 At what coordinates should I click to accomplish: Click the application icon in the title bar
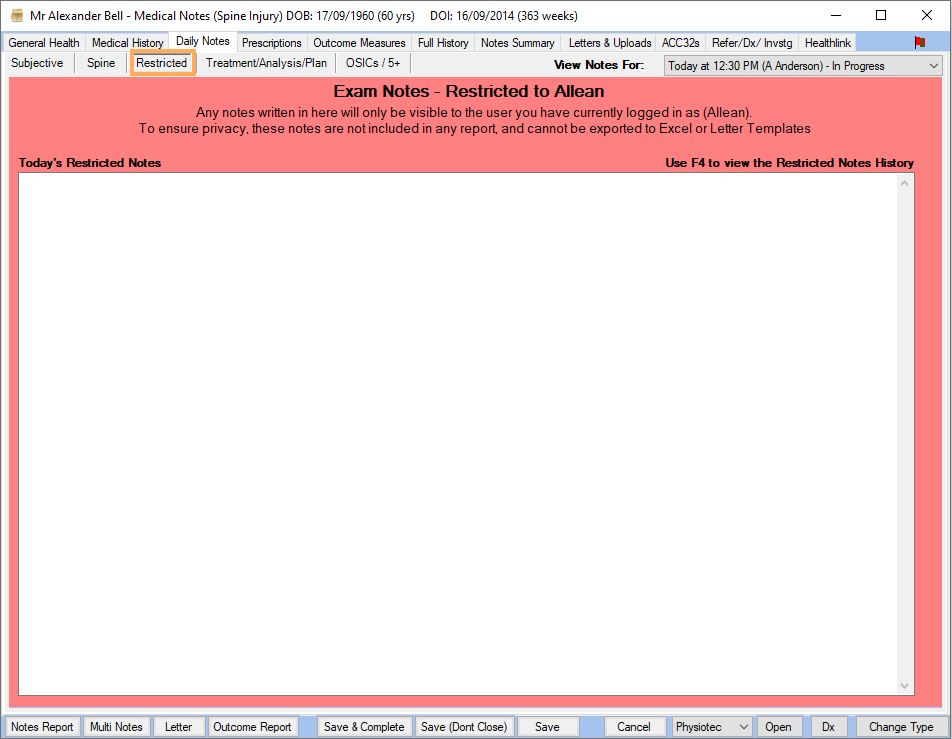[x=15, y=15]
